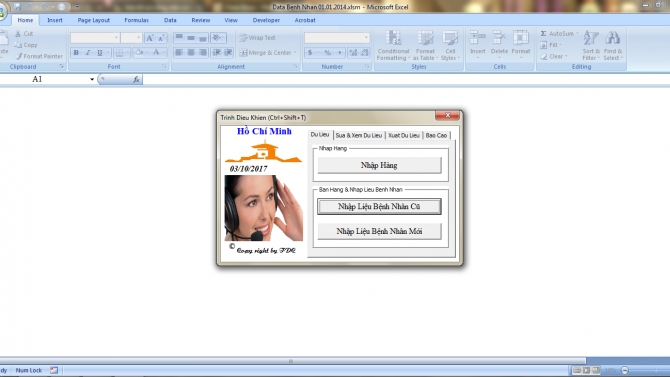Decrease font size with Shrink Font icon

[161, 38]
